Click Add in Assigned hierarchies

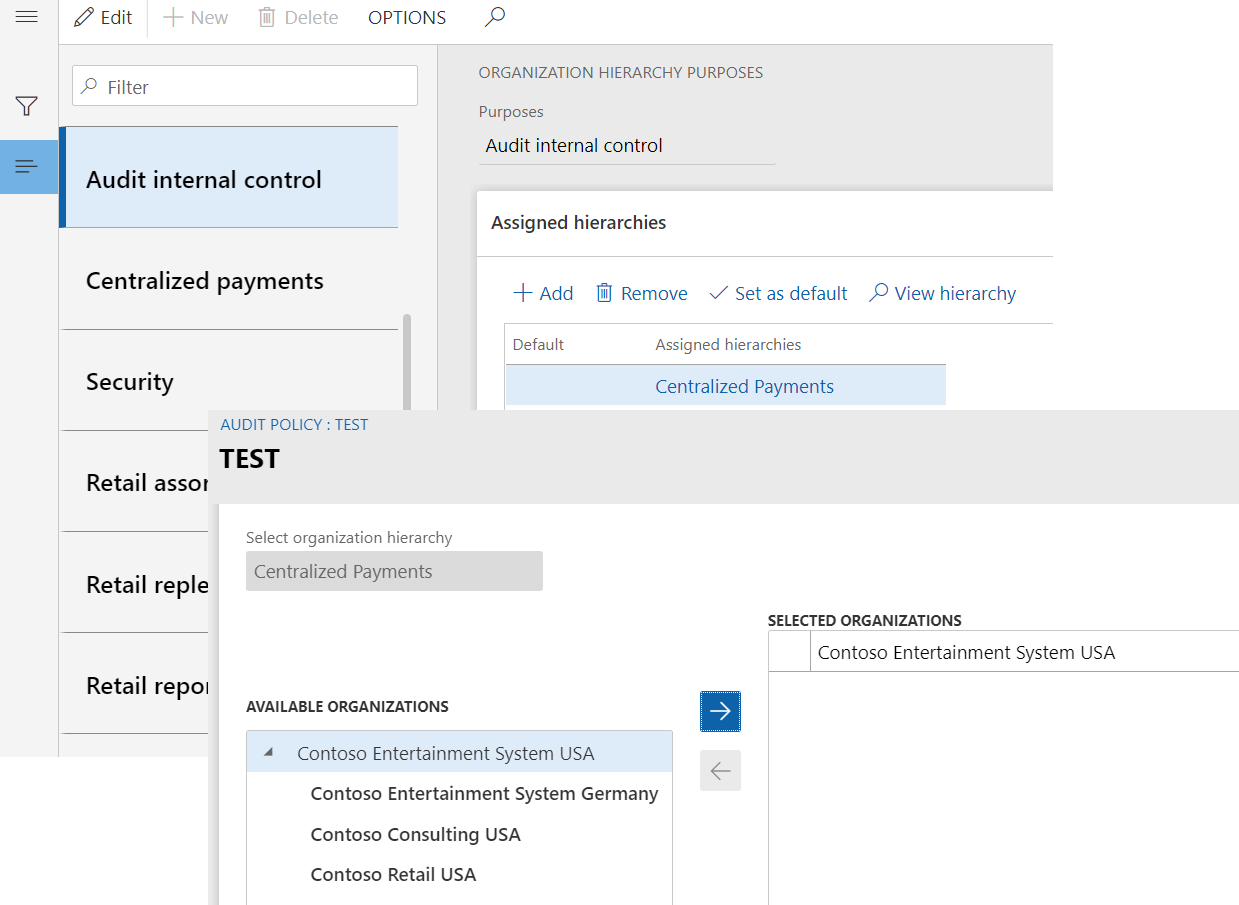[543, 293]
